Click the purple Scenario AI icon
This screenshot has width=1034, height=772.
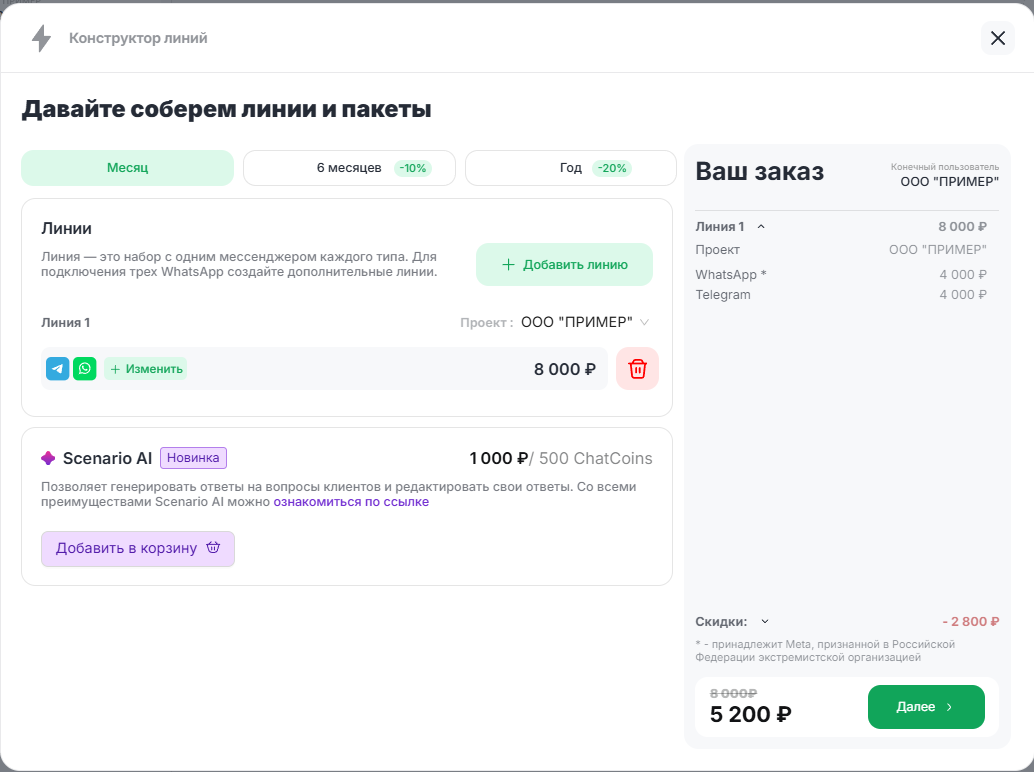[x=48, y=459]
